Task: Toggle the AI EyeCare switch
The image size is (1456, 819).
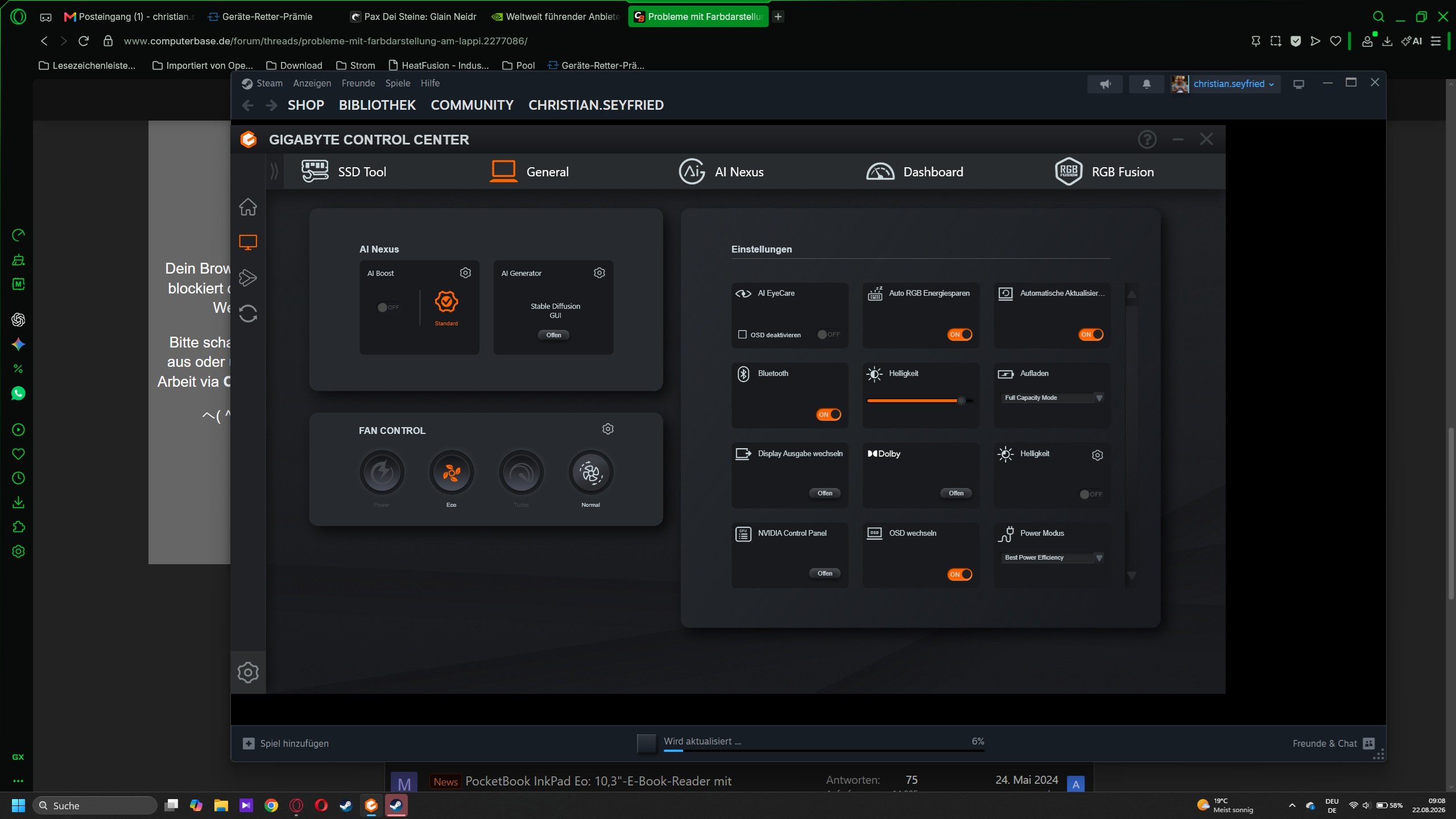Action: pyautogui.click(x=829, y=334)
